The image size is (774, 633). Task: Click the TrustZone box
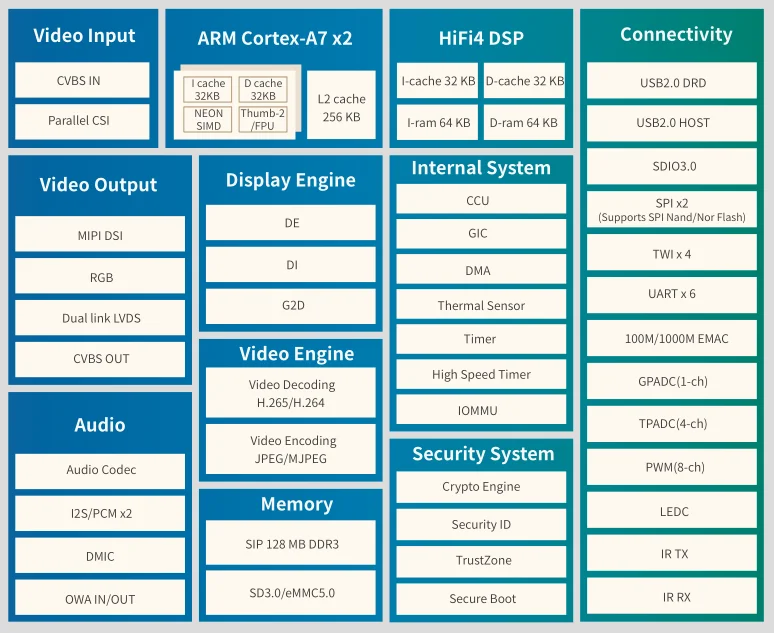coord(481,562)
